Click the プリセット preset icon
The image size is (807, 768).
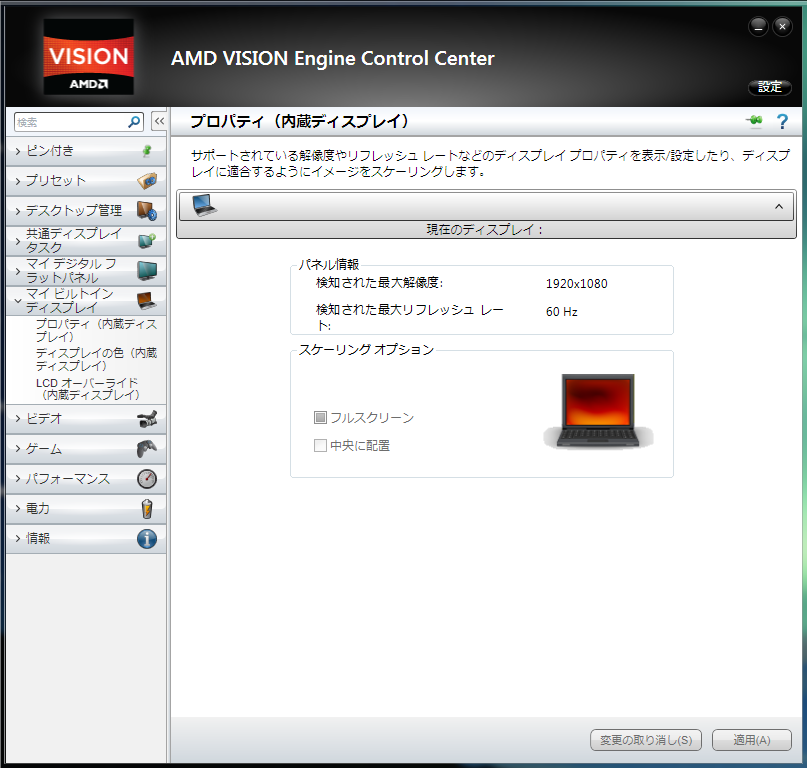point(147,180)
